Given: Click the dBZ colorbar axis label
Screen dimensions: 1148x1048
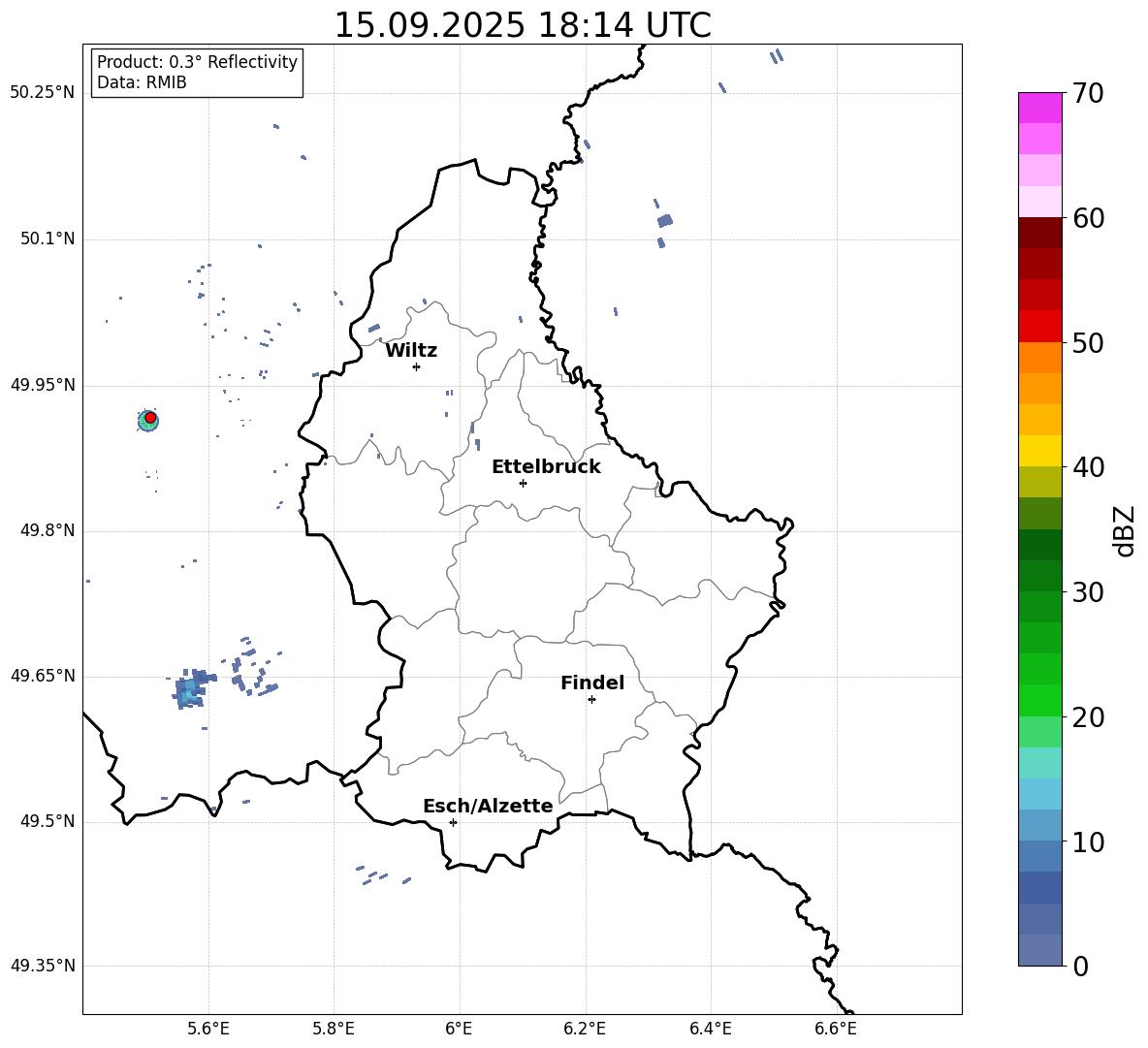Looking at the screenshot, I should pyautogui.click(x=1125, y=530).
